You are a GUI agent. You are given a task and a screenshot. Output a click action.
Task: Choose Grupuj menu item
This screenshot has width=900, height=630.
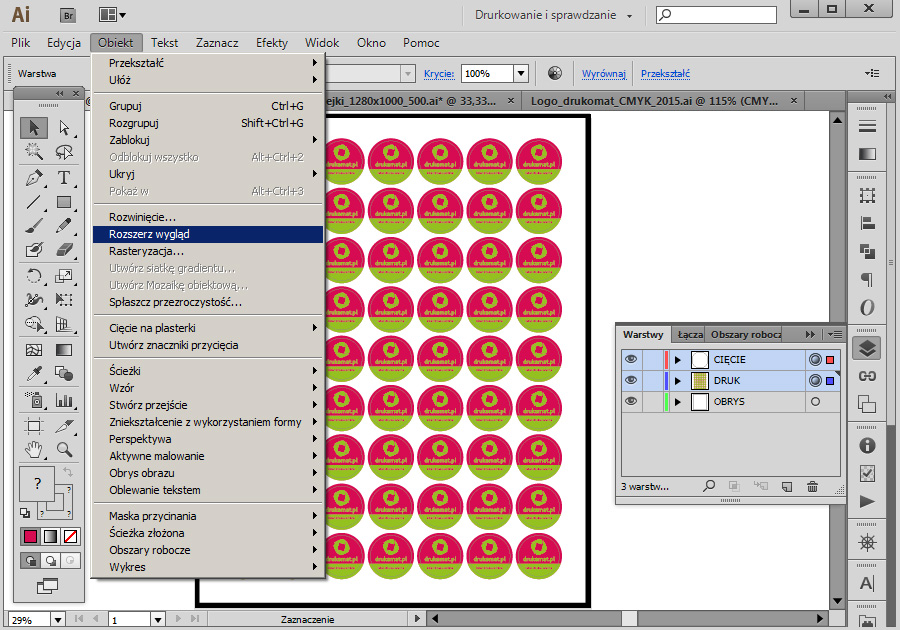pyautogui.click(x=208, y=106)
